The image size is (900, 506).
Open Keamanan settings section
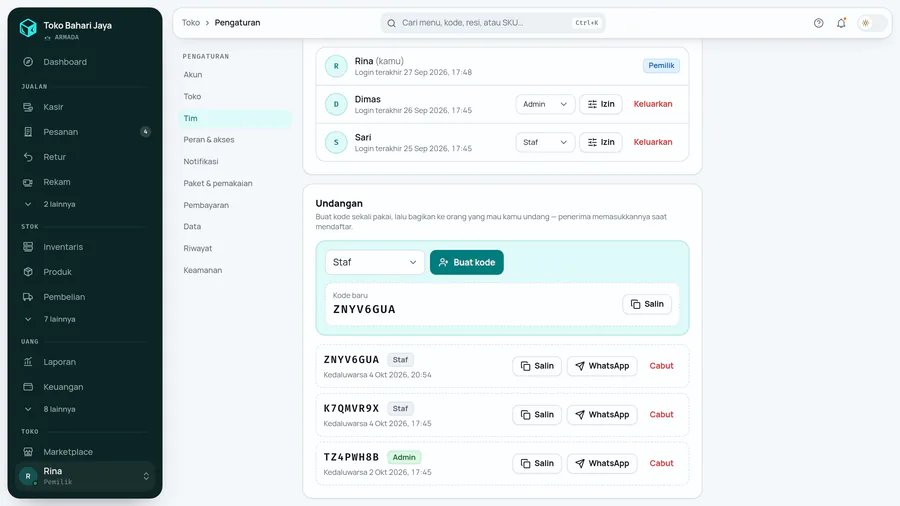point(235,270)
